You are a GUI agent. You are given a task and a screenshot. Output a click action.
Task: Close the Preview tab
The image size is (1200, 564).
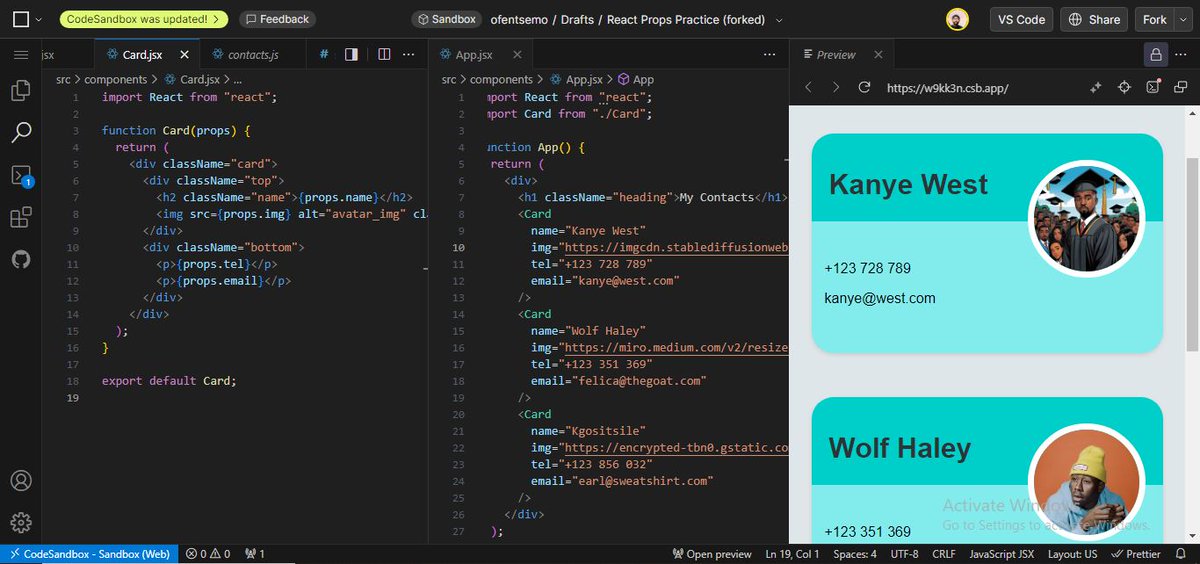(x=878, y=54)
